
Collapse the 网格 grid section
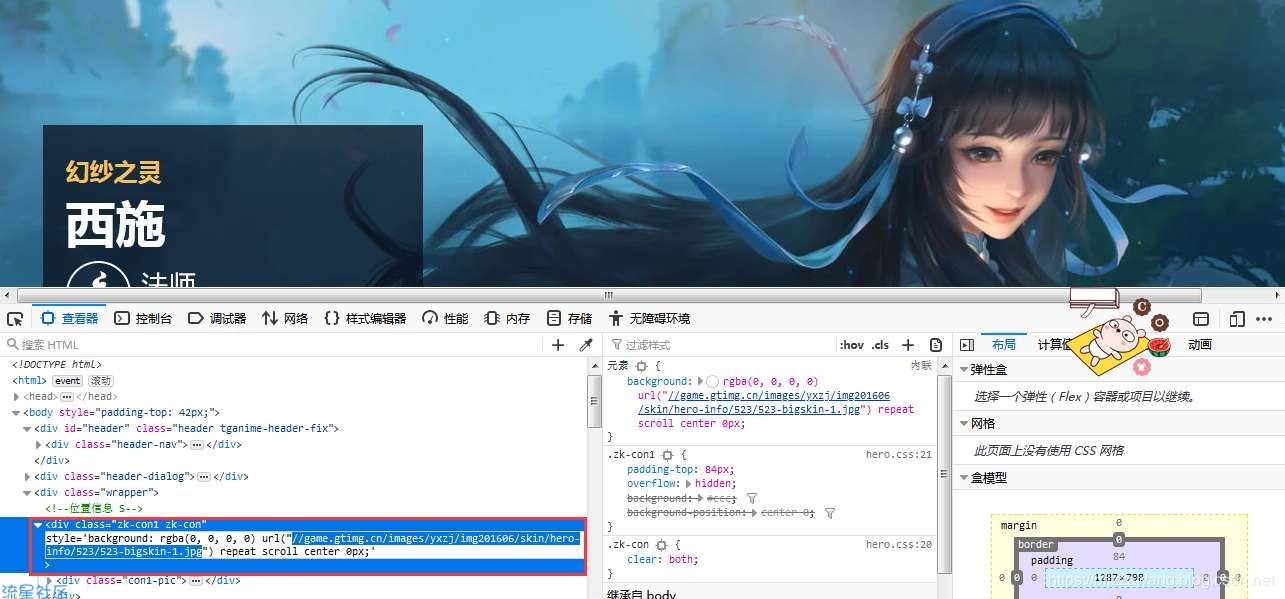(964, 423)
